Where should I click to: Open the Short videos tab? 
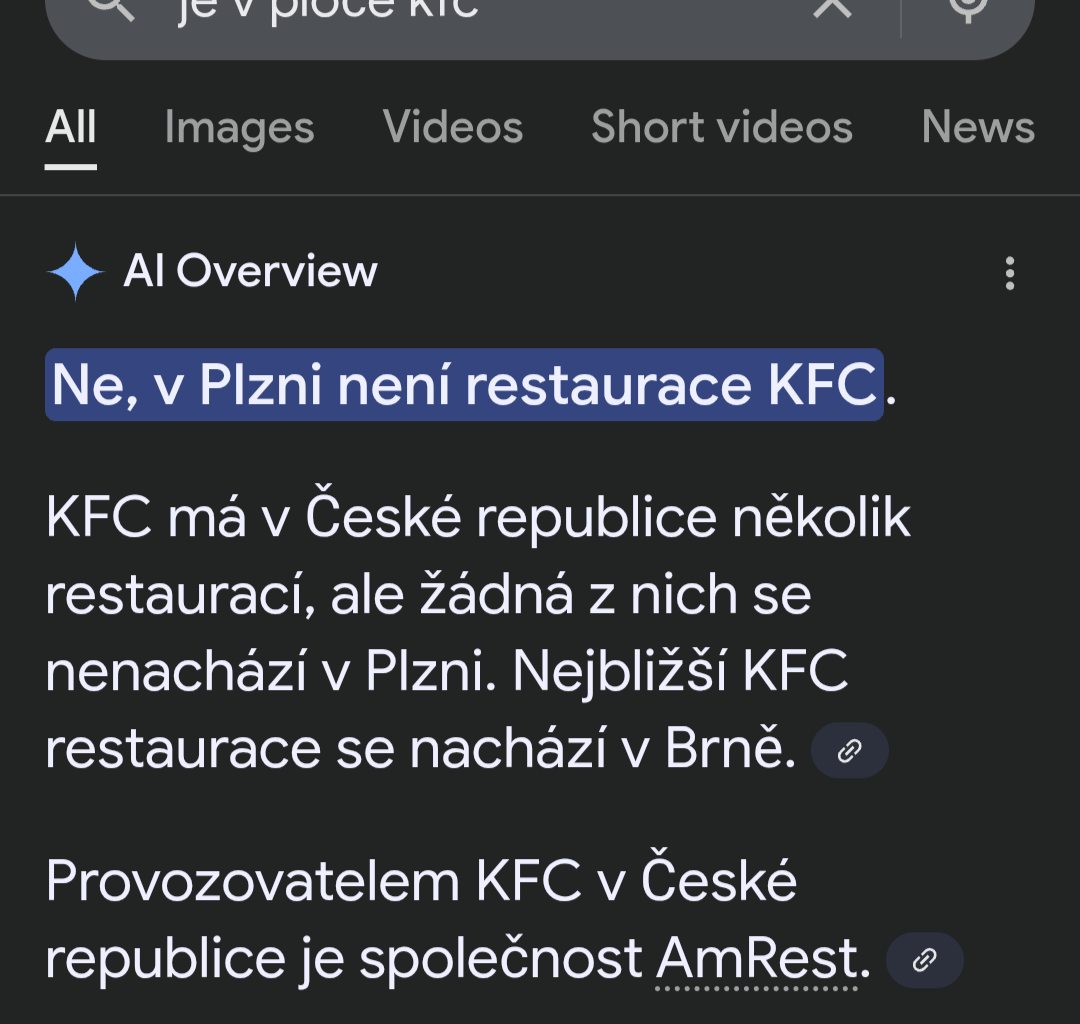(x=721, y=128)
